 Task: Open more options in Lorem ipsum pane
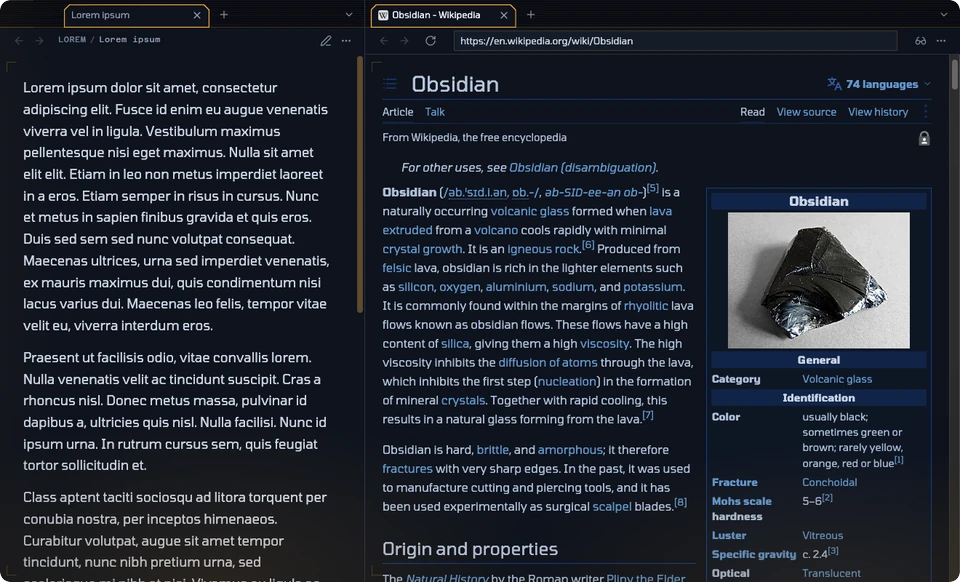[x=346, y=41]
